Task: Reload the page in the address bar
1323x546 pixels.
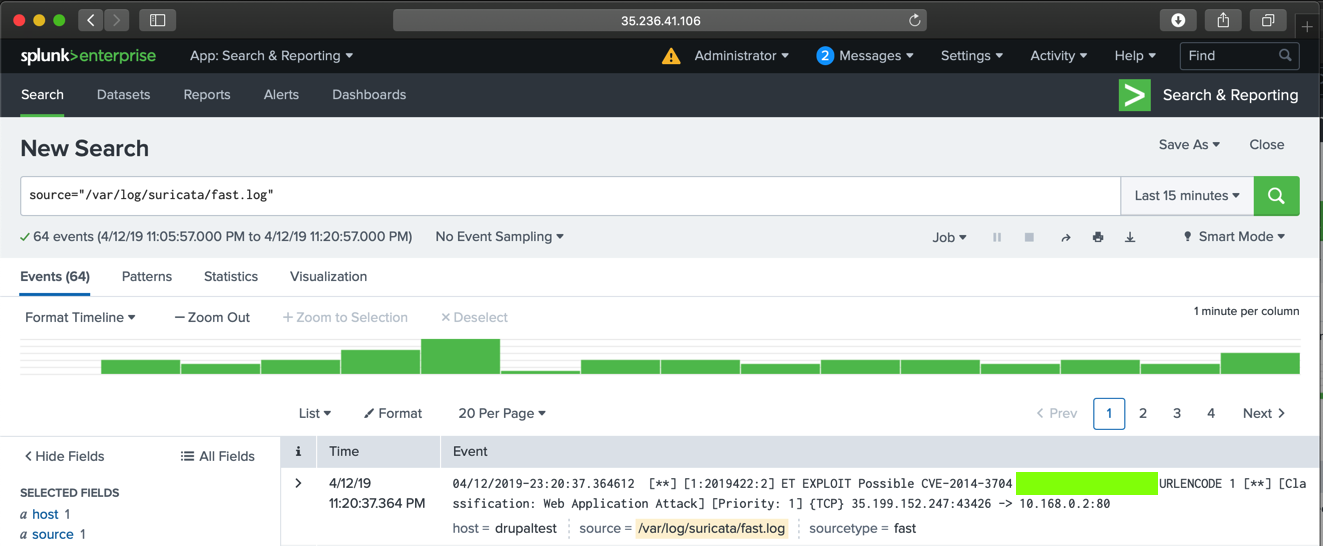Action: point(914,20)
